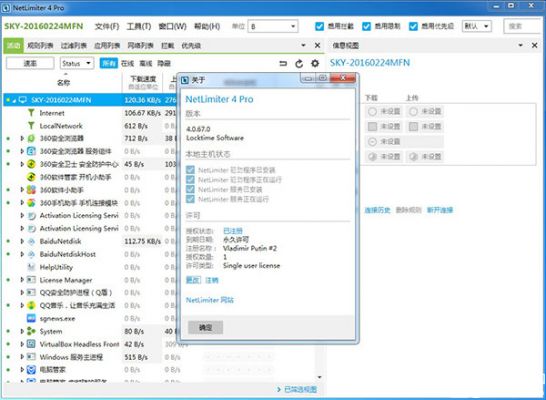
Task: Click the 更改 license link
Action: [x=193, y=280]
